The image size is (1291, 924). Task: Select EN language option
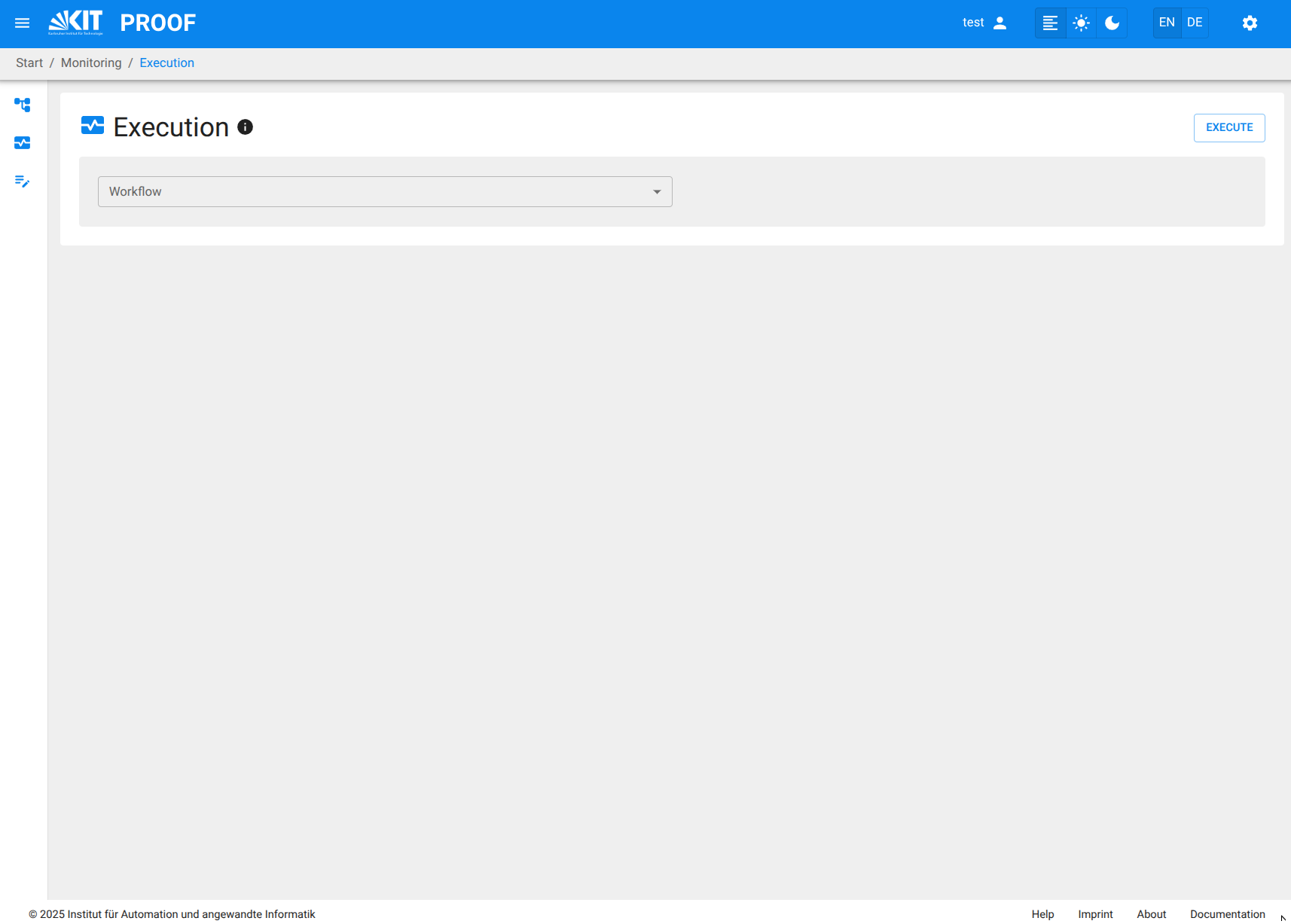tap(1167, 23)
